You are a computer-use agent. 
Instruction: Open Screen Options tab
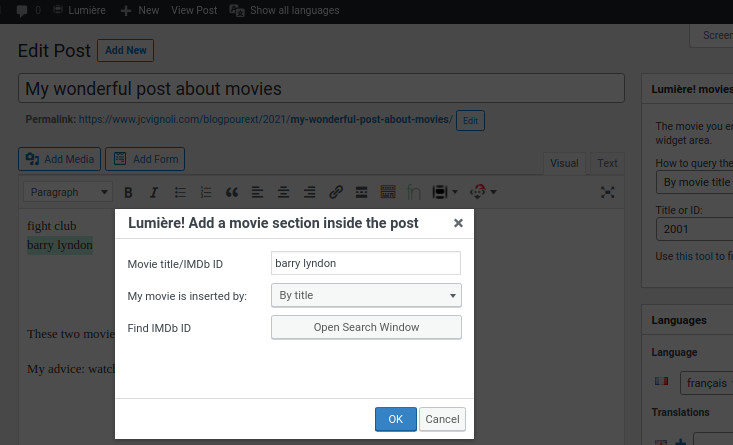pyautogui.click(x=711, y=36)
